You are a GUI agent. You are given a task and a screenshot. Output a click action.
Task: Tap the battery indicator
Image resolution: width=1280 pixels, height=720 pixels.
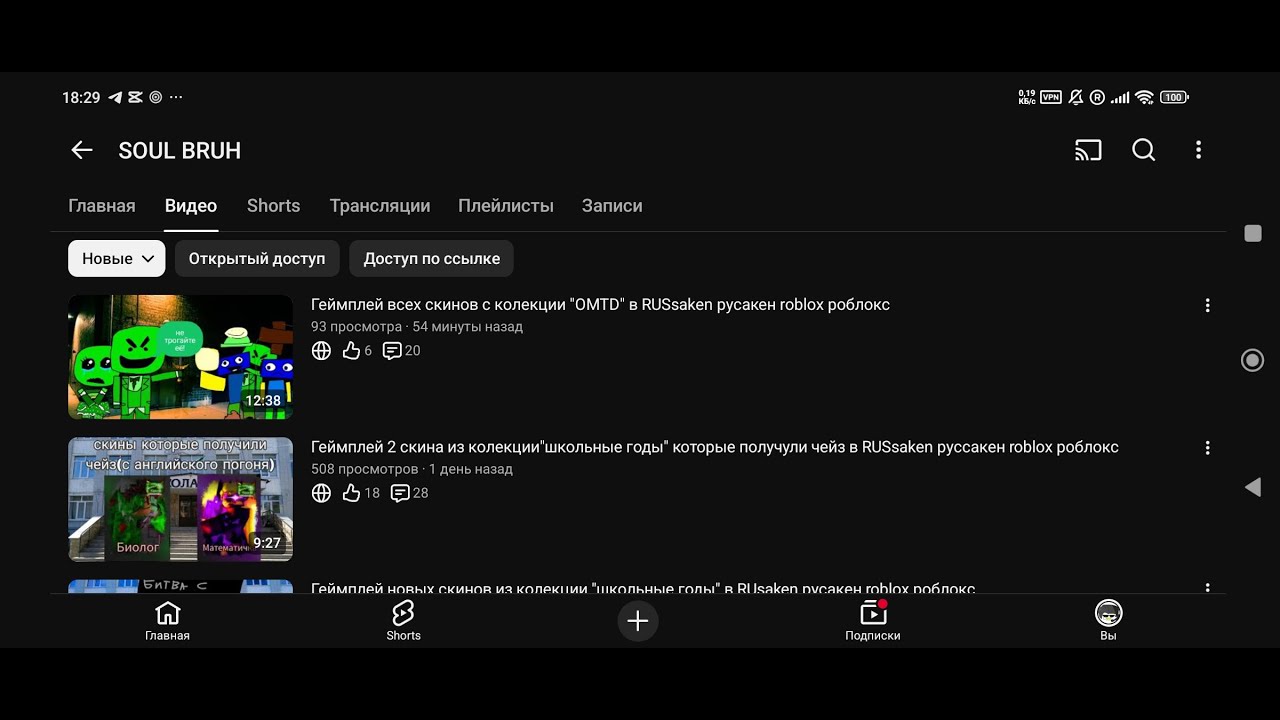click(x=1174, y=97)
